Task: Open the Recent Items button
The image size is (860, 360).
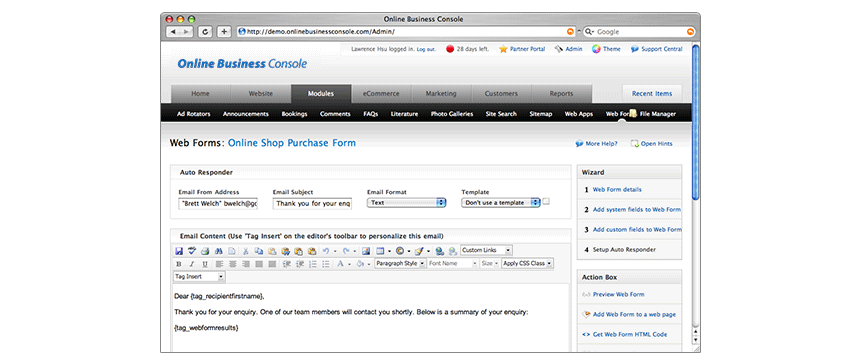Action: tap(652, 94)
